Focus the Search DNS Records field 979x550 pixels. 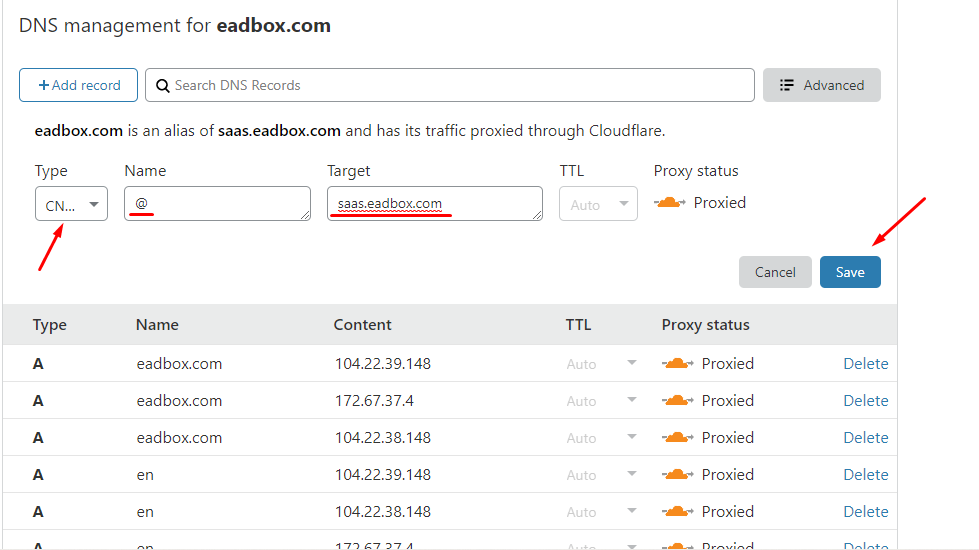(x=450, y=85)
